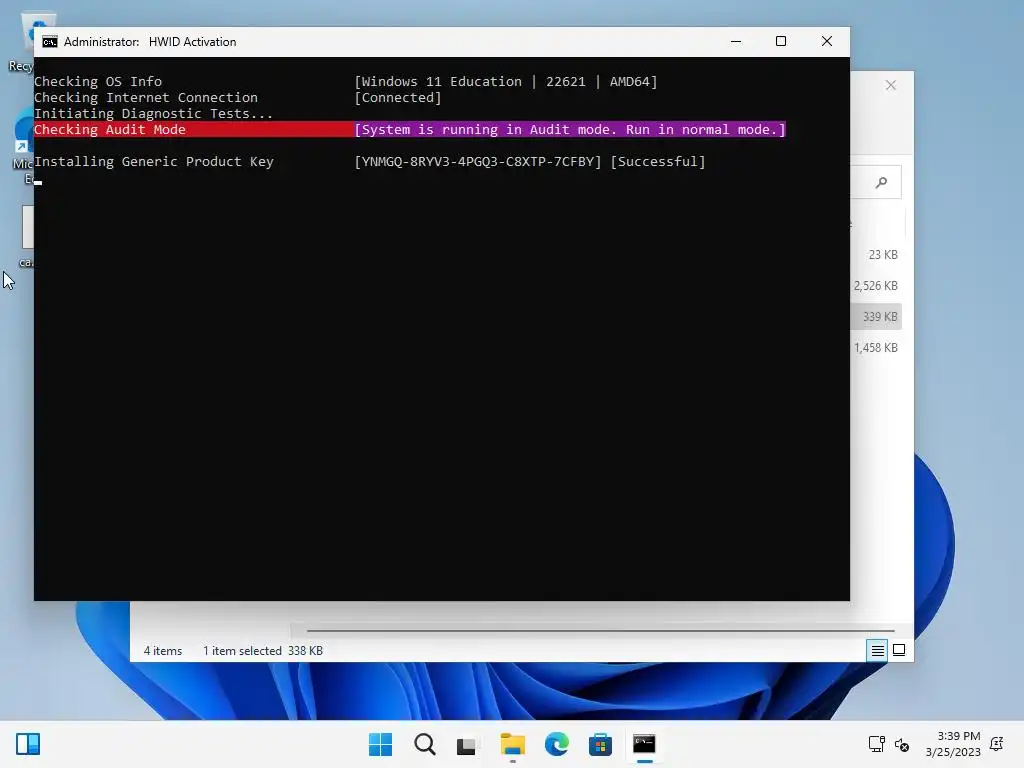
Task: Click the '[Successful]' result text
Action: pos(658,161)
